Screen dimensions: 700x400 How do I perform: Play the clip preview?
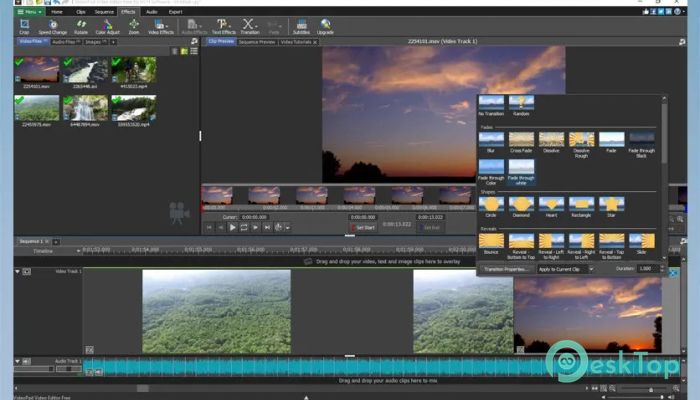point(233,227)
